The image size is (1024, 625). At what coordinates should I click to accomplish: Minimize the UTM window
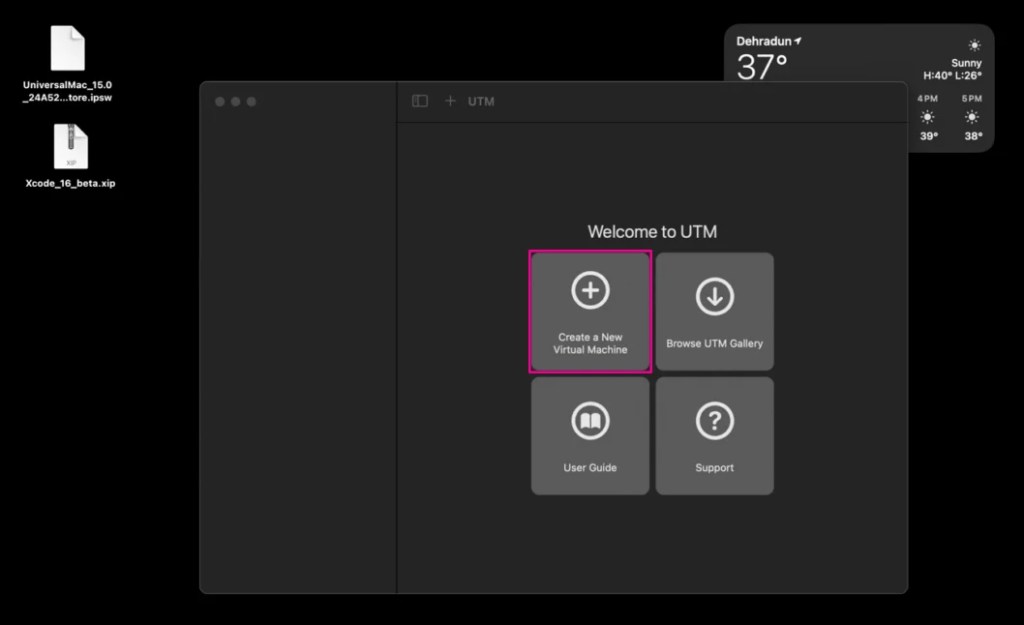coord(236,101)
